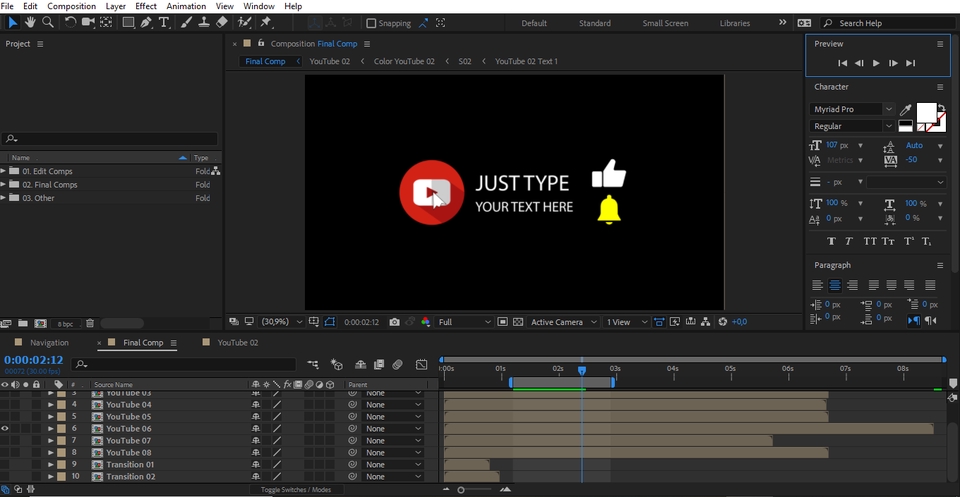Image resolution: width=960 pixels, height=497 pixels.
Task: Select the Zoom tool
Action: (x=47, y=23)
